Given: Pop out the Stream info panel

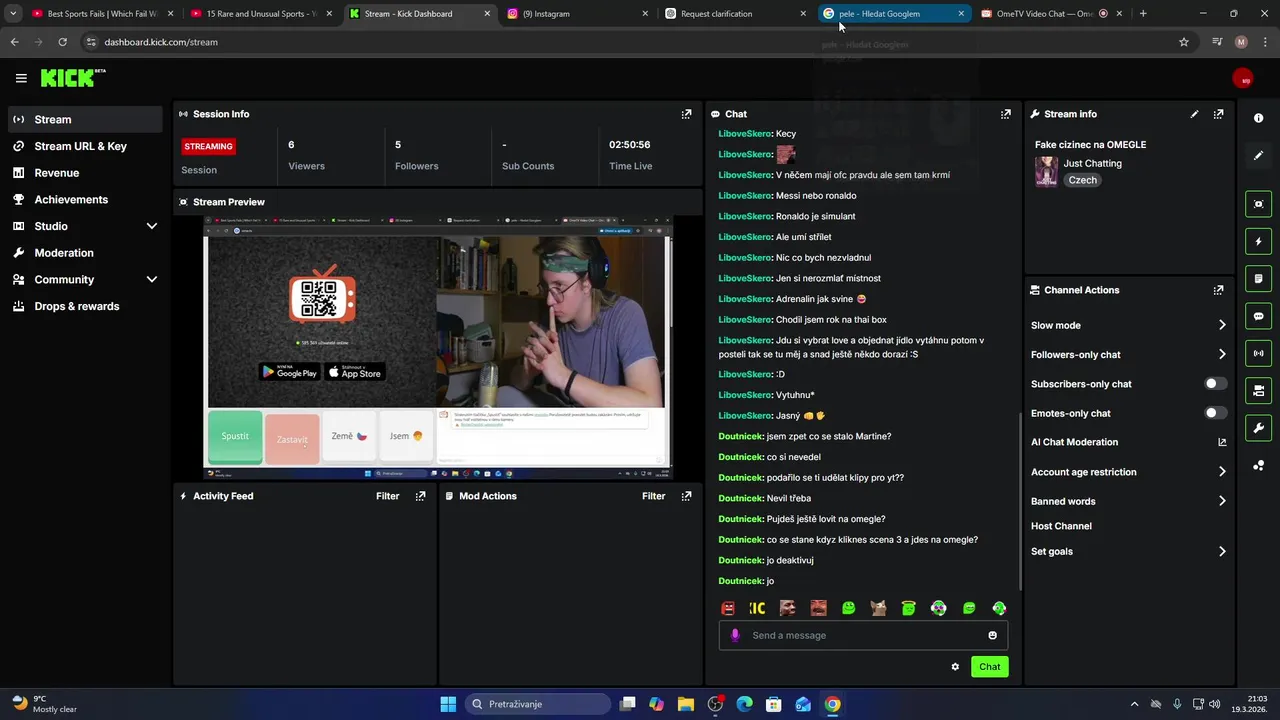Looking at the screenshot, I should (1218, 114).
